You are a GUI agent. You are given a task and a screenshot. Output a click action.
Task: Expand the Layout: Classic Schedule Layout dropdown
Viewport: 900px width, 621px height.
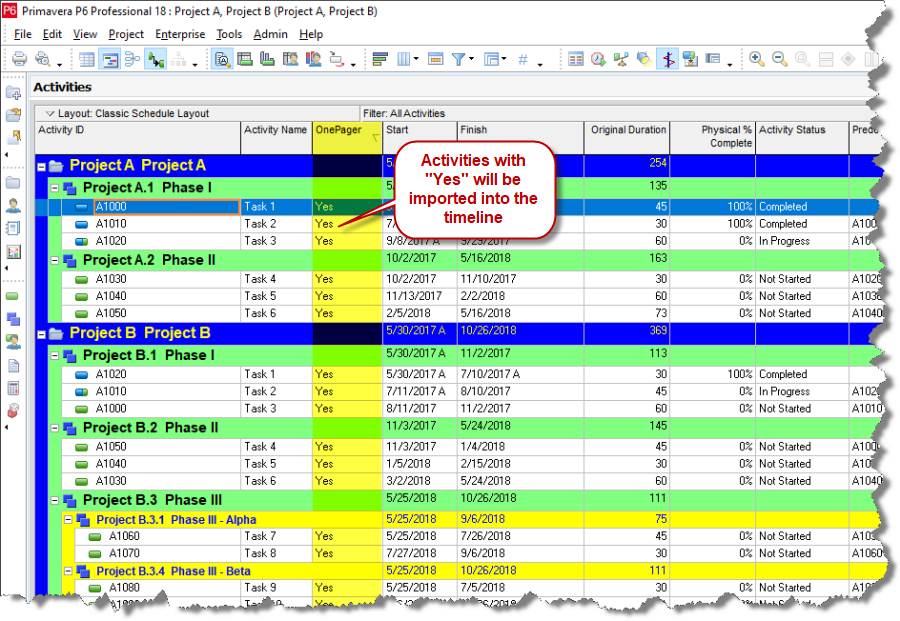[50, 114]
